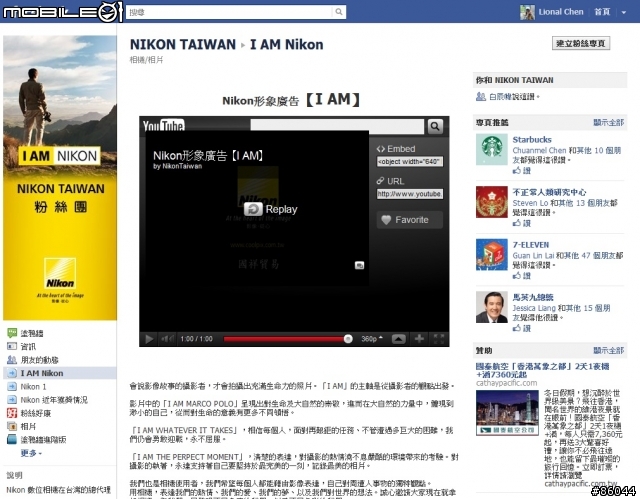This screenshot has width=640, height=499.
Task: Click the video play button
Action: (149, 339)
